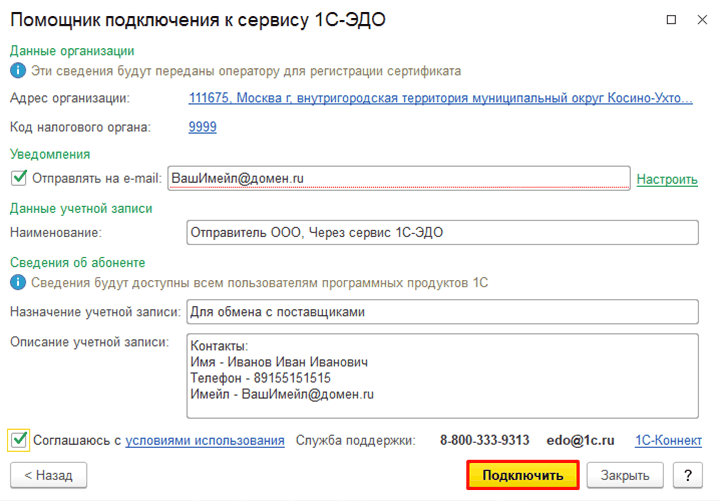Click the Данные учетной записи heading

pyautogui.click(x=81, y=208)
